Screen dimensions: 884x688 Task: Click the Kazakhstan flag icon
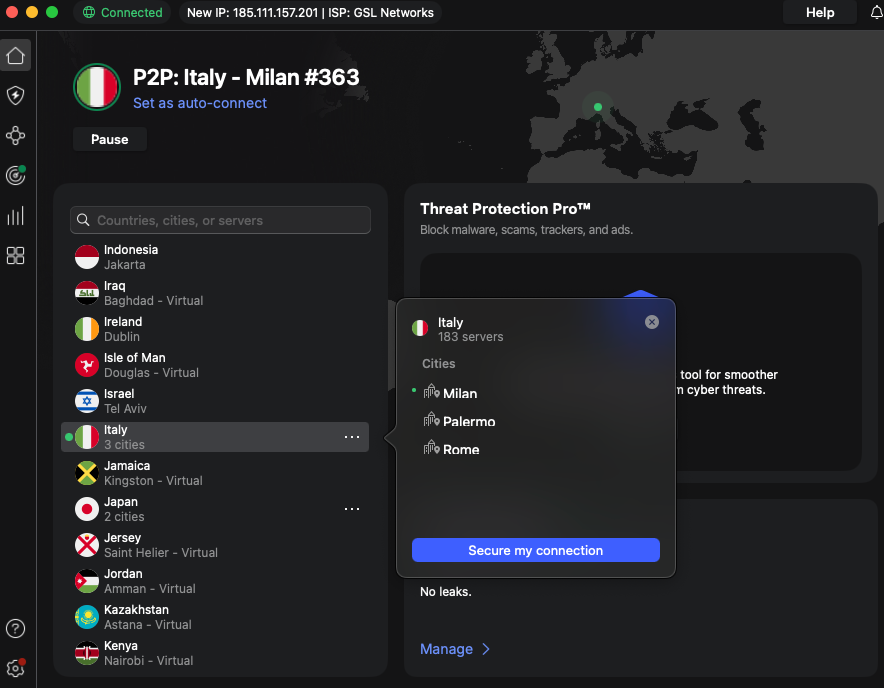tap(87, 618)
